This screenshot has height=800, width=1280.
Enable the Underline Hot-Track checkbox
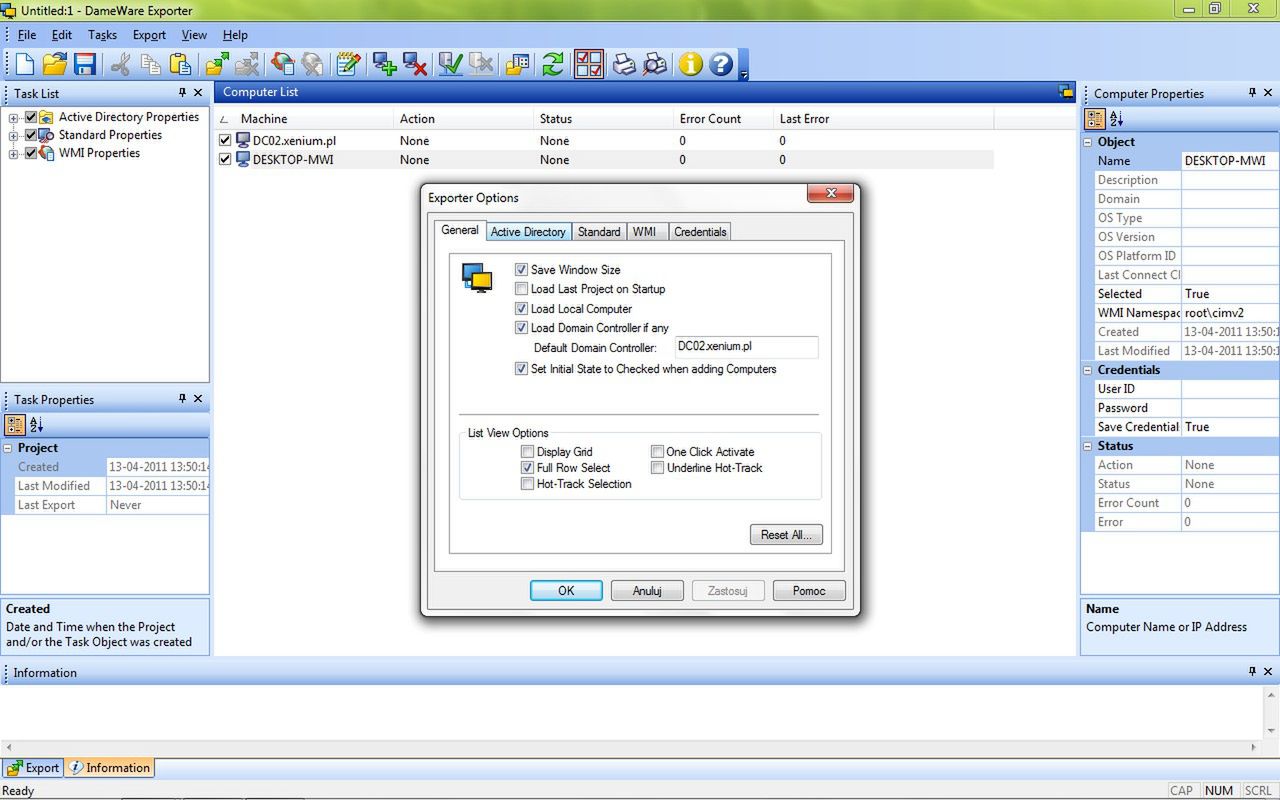(658, 468)
